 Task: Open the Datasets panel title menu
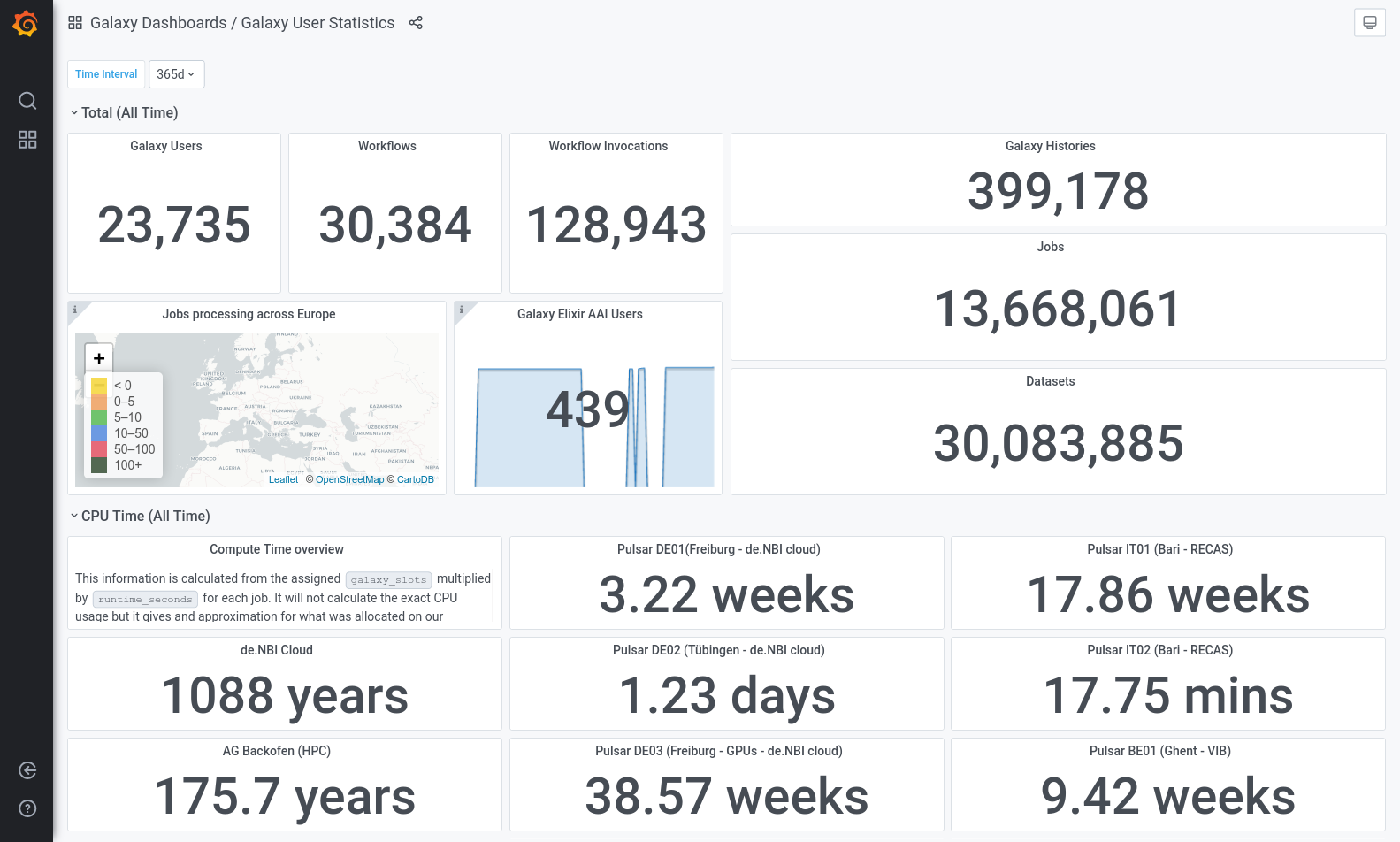[1051, 381]
